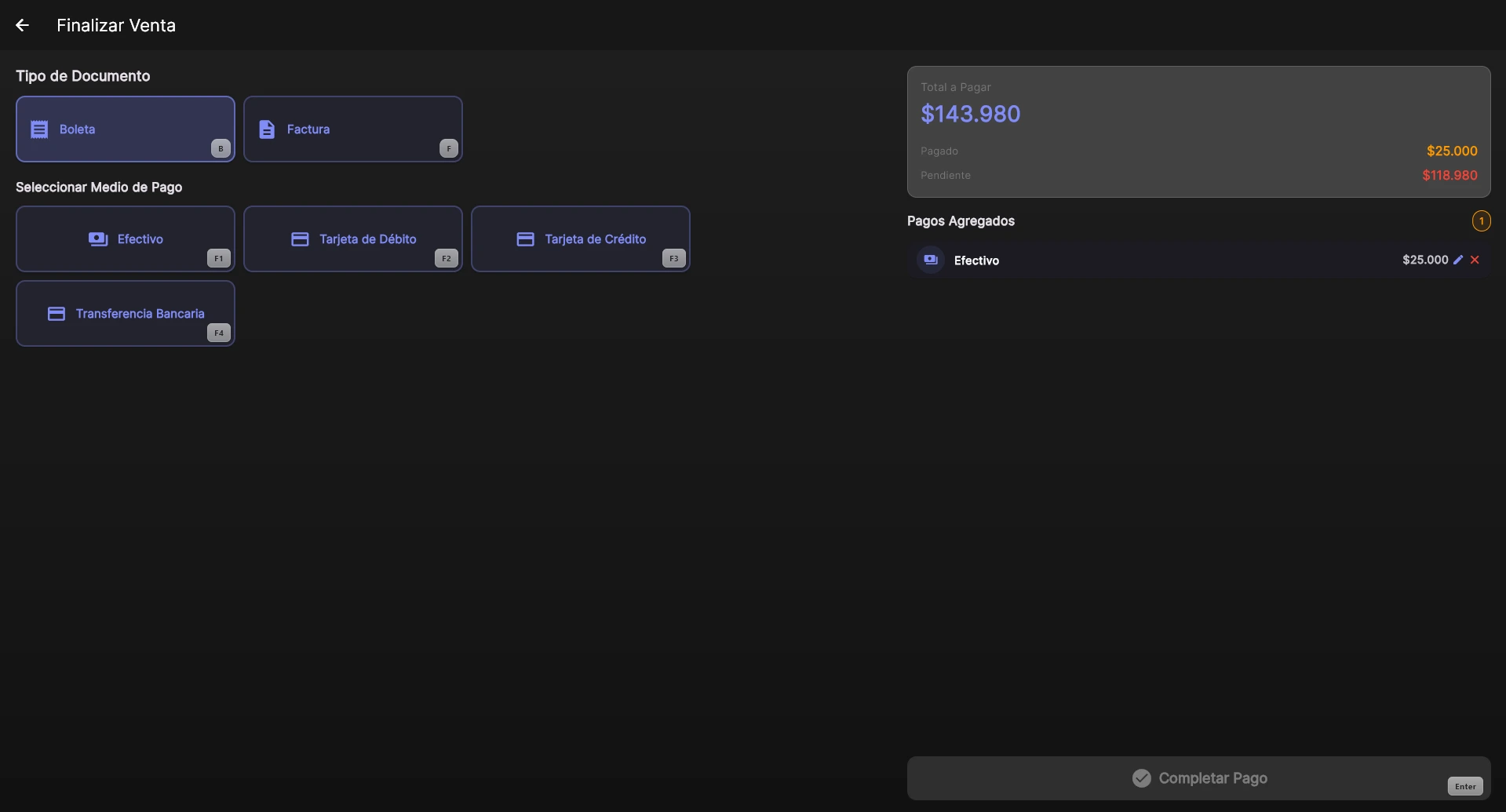Click the payments count badge showing 1

coord(1481,221)
